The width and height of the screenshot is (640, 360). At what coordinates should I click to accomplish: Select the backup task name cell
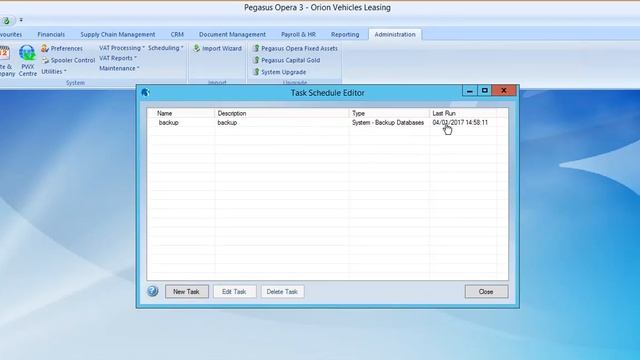(169, 122)
